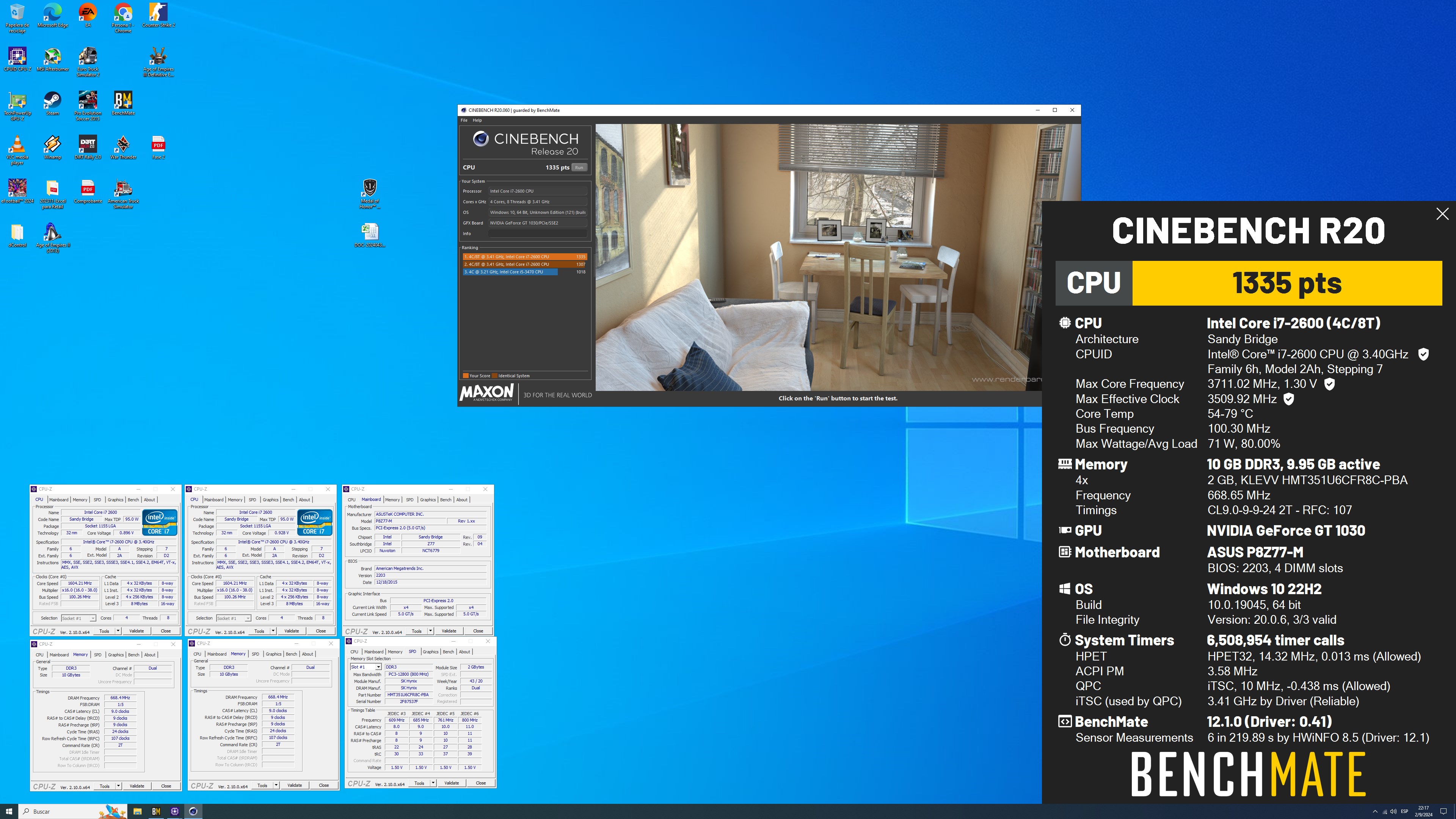
Task: Open the taskbar clock showing 22:17
Action: [1423, 812]
